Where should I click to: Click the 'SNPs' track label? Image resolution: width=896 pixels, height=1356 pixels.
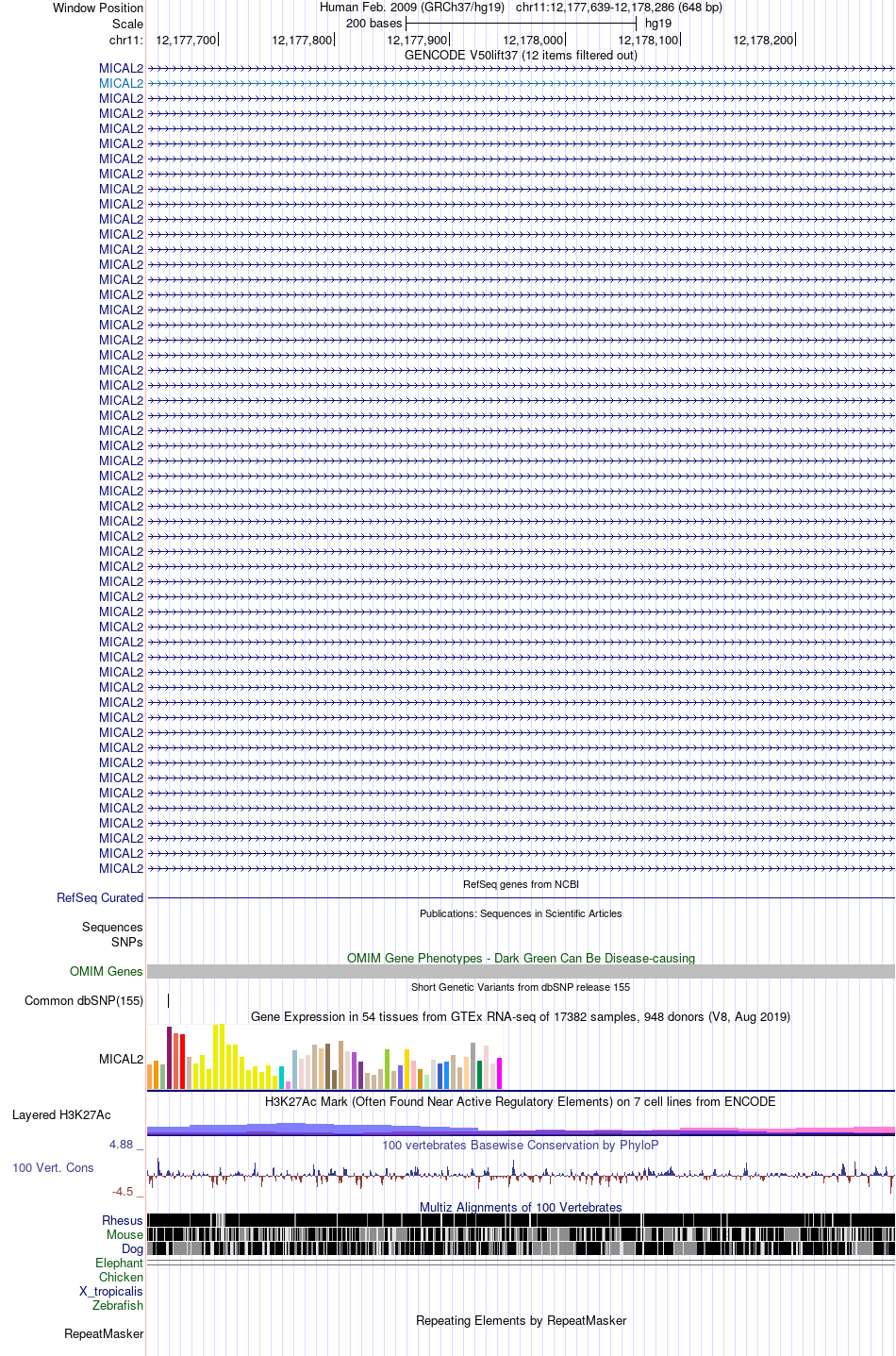127,942
